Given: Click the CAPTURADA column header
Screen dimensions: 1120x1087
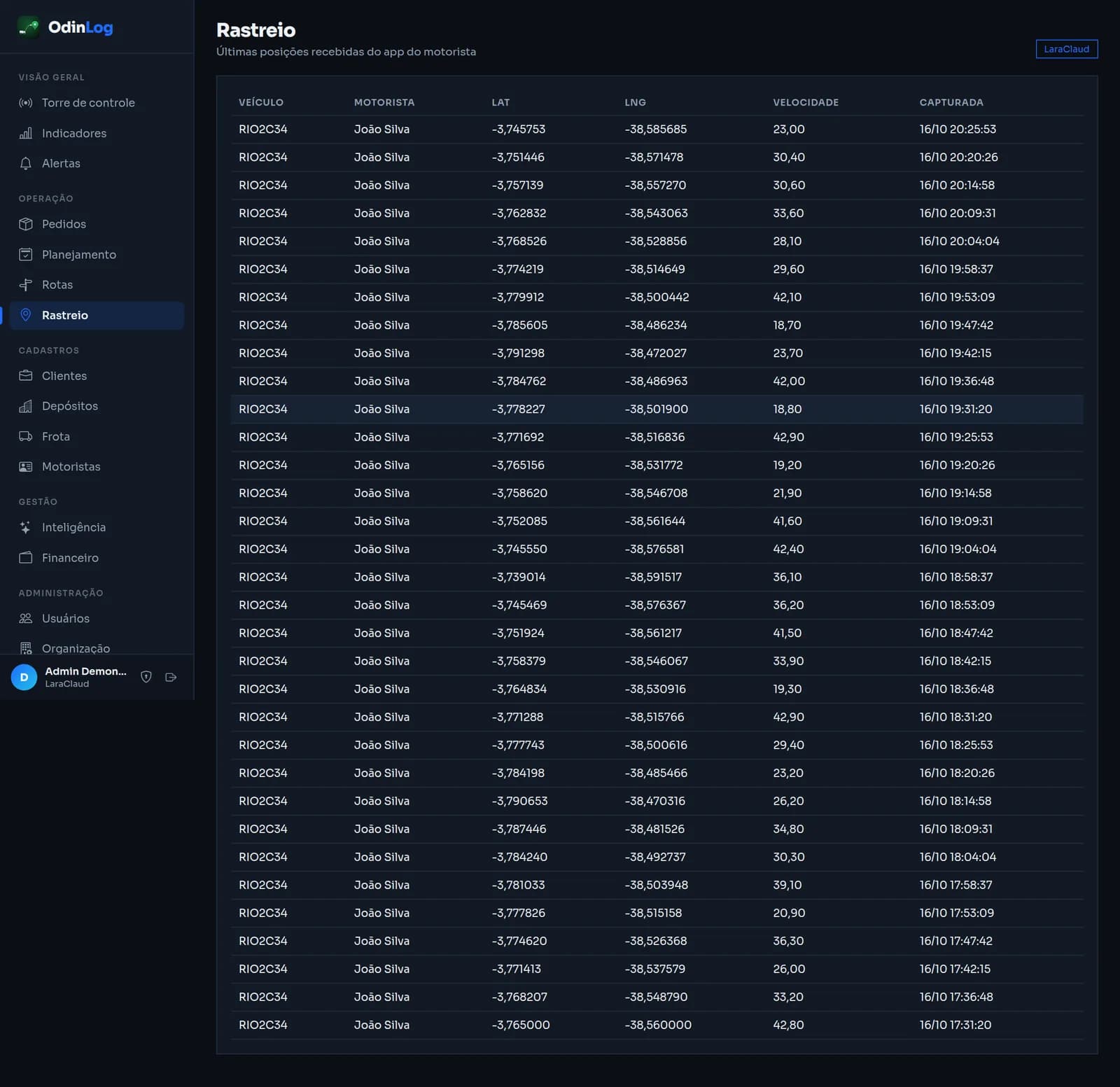Looking at the screenshot, I should 951,102.
